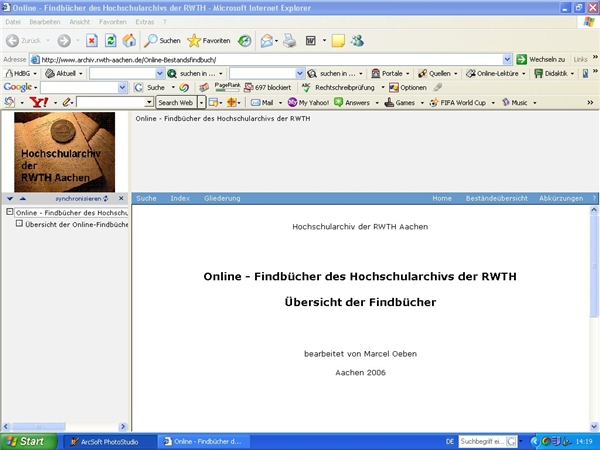Click the Refresh page icon
600x450 pixels.
click(111, 41)
